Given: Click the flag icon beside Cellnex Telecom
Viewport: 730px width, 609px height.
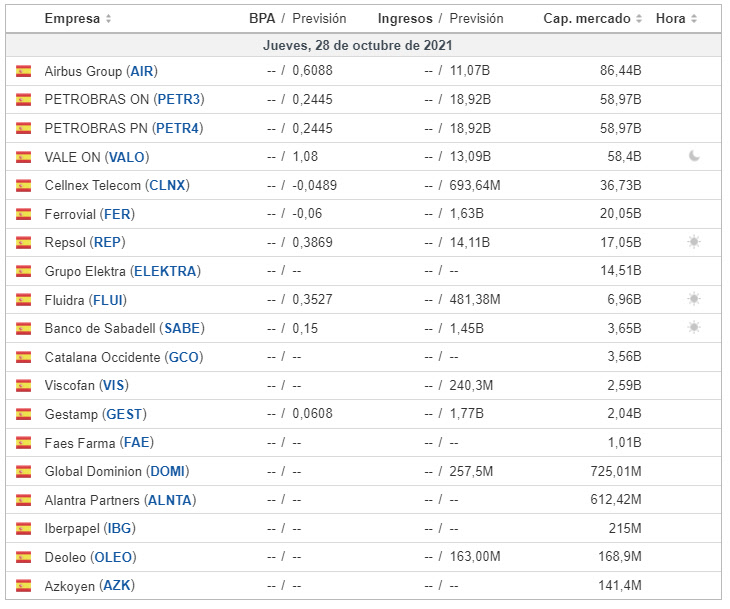Looking at the screenshot, I should coord(23,186).
